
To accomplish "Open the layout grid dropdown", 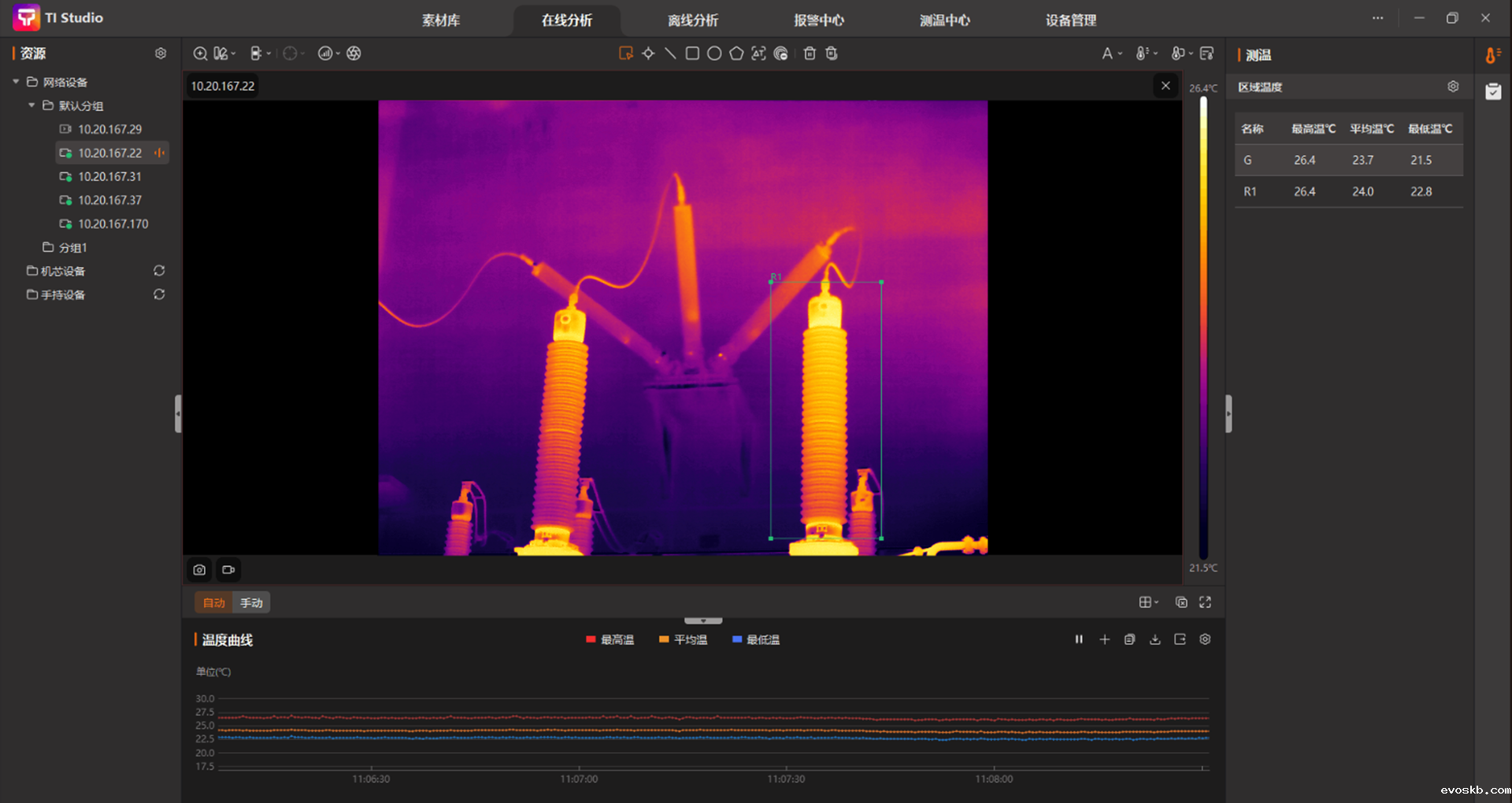I will 1148,602.
